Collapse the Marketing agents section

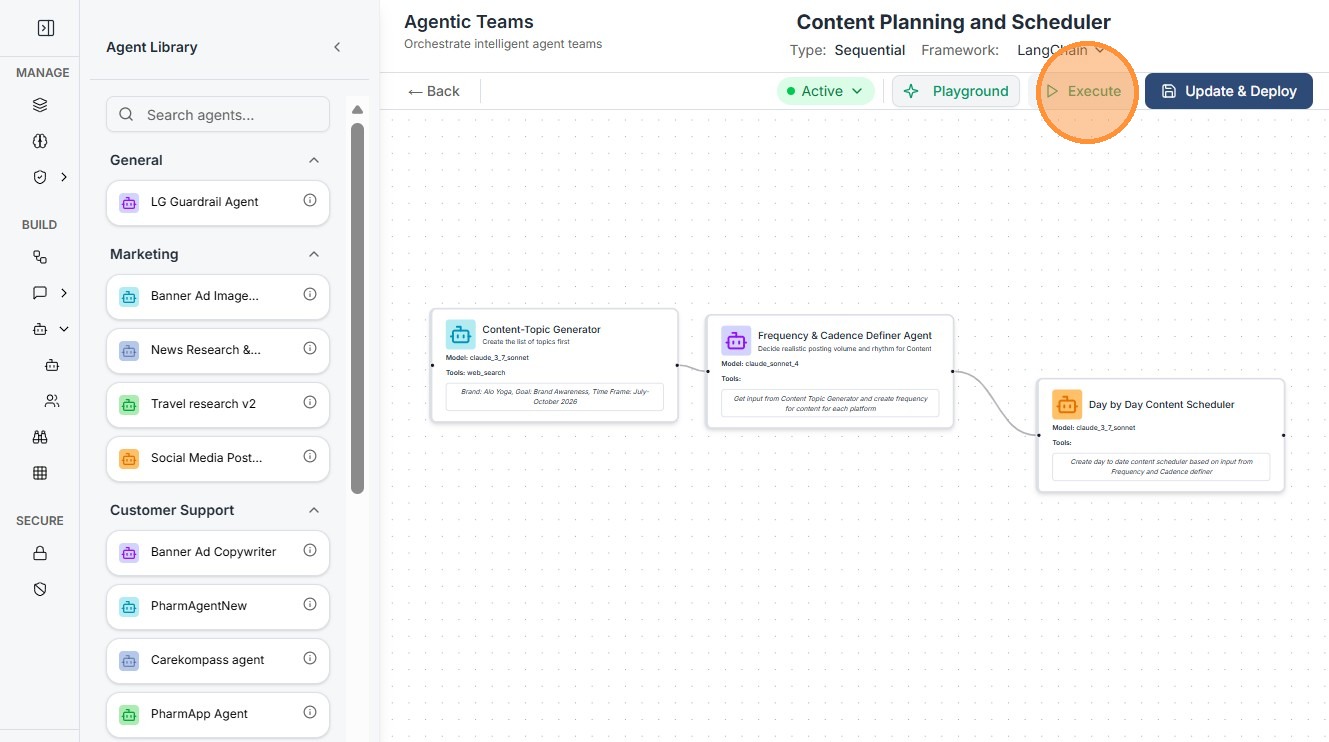click(314, 254)
